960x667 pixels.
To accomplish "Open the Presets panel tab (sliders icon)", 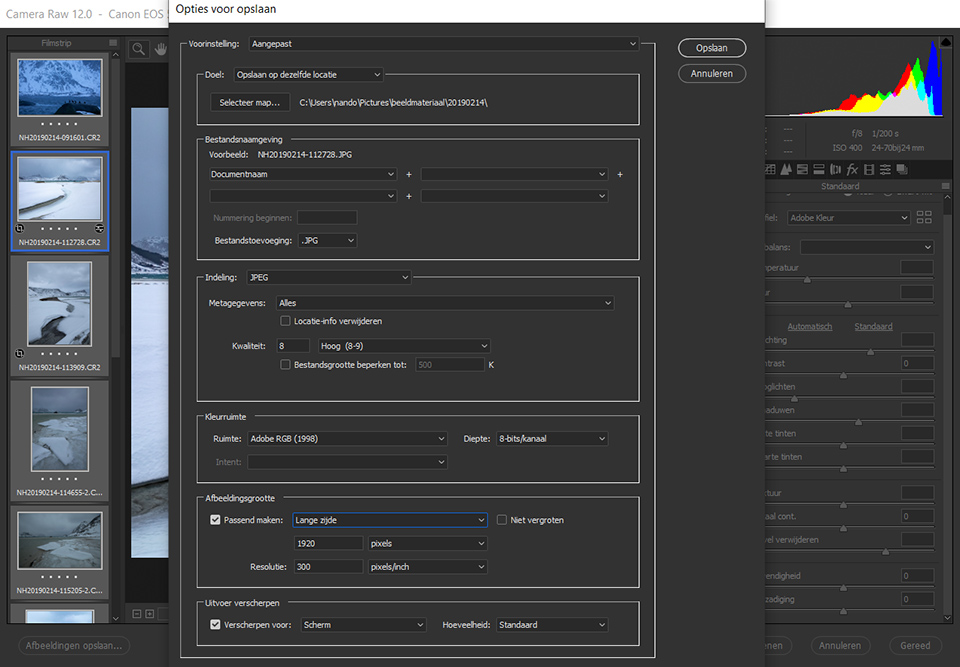I will (885, 170).
